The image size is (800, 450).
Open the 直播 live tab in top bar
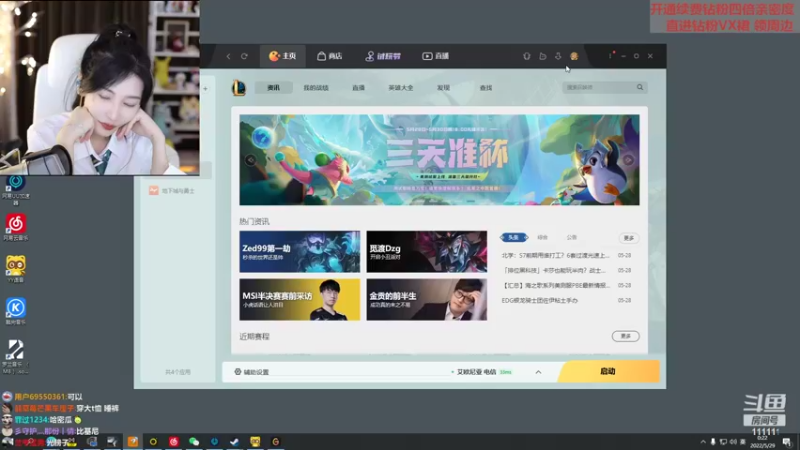tap(436, 56)
